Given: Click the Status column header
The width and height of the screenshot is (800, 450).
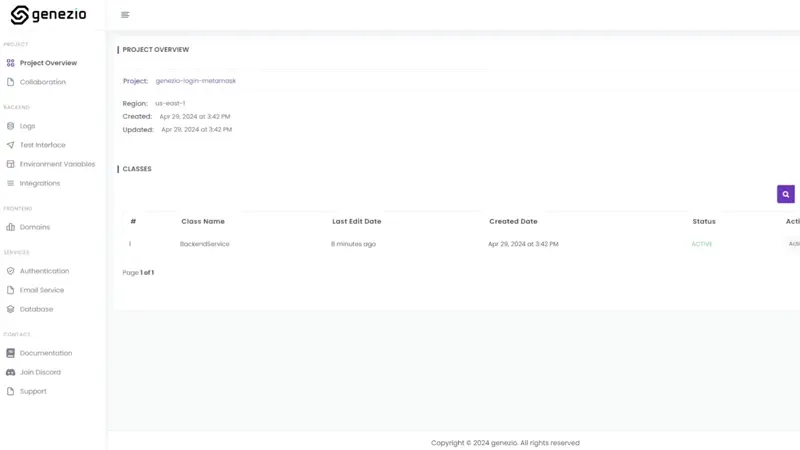Looking at the screenshot, I should click(x=704, y=221).
